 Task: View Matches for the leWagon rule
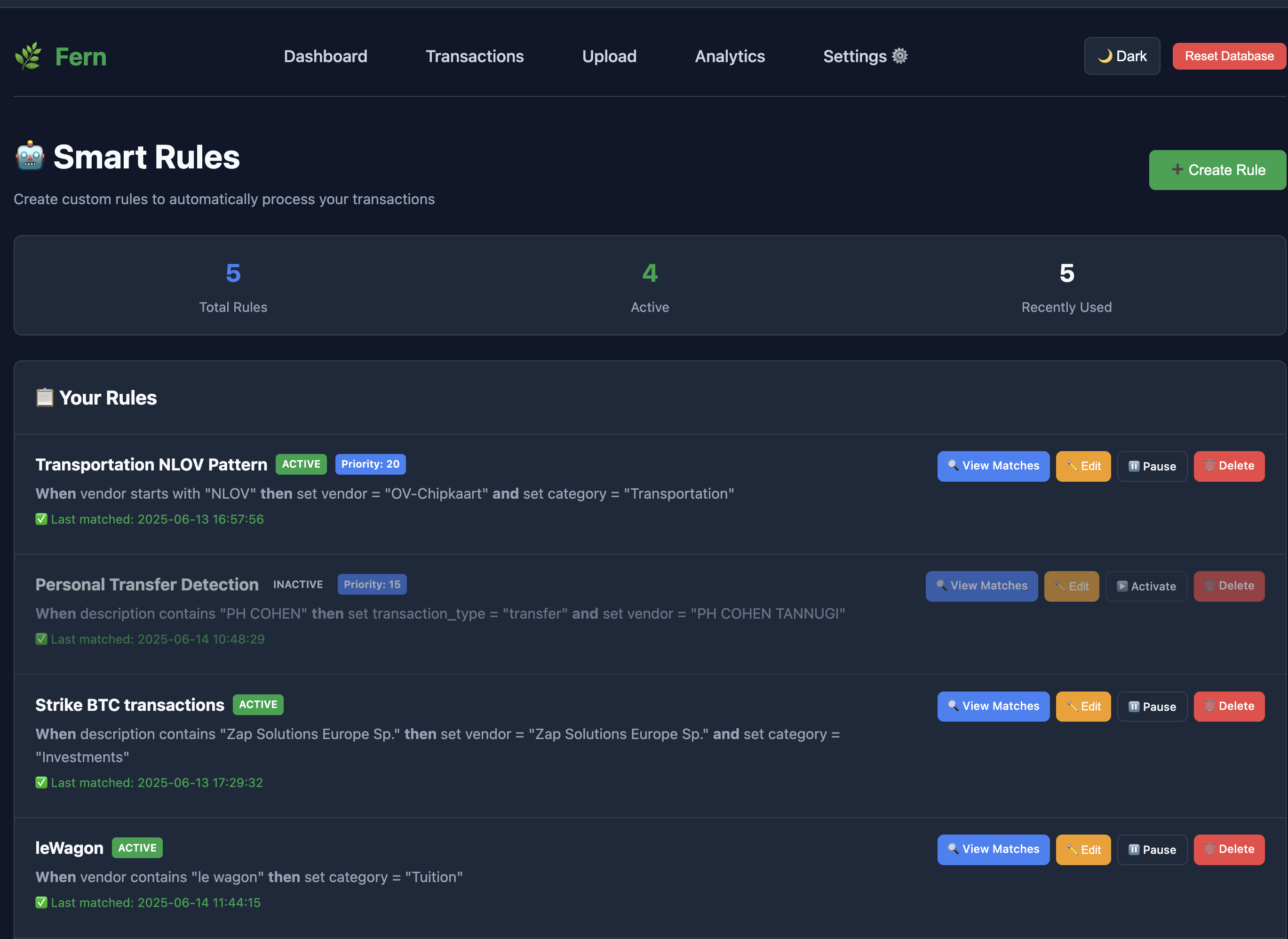click(x=993, y=849)
